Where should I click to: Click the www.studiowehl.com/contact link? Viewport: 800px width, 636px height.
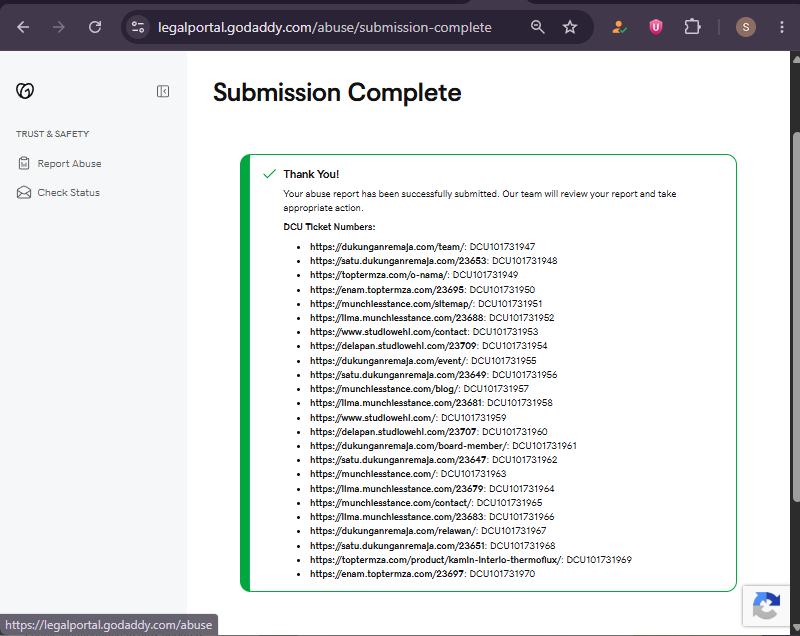(x=388, y=332)
